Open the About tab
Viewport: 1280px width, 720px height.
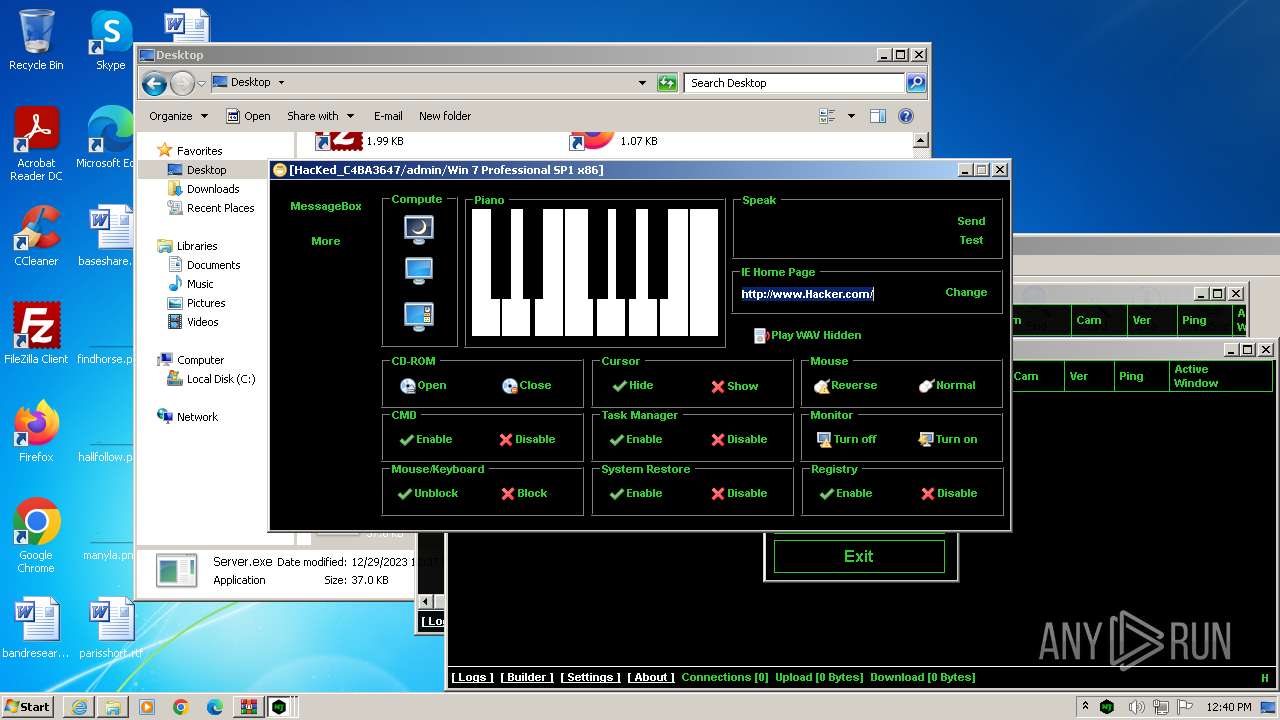[651, 677]
